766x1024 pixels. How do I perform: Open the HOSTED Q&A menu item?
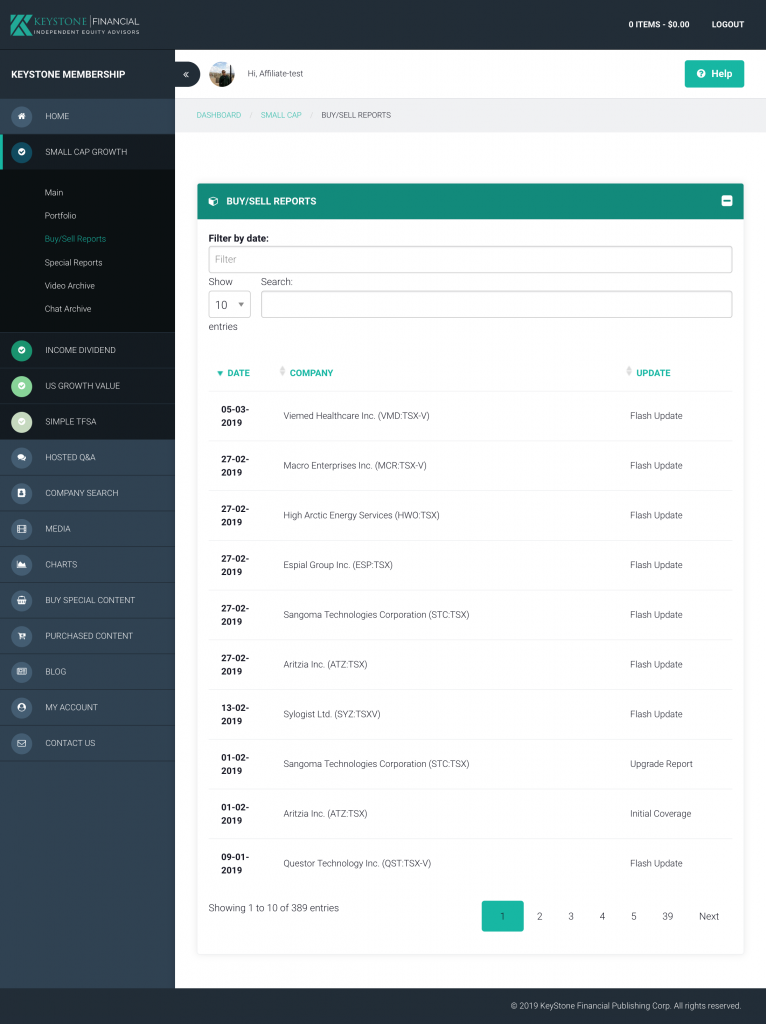coord(88,458)
